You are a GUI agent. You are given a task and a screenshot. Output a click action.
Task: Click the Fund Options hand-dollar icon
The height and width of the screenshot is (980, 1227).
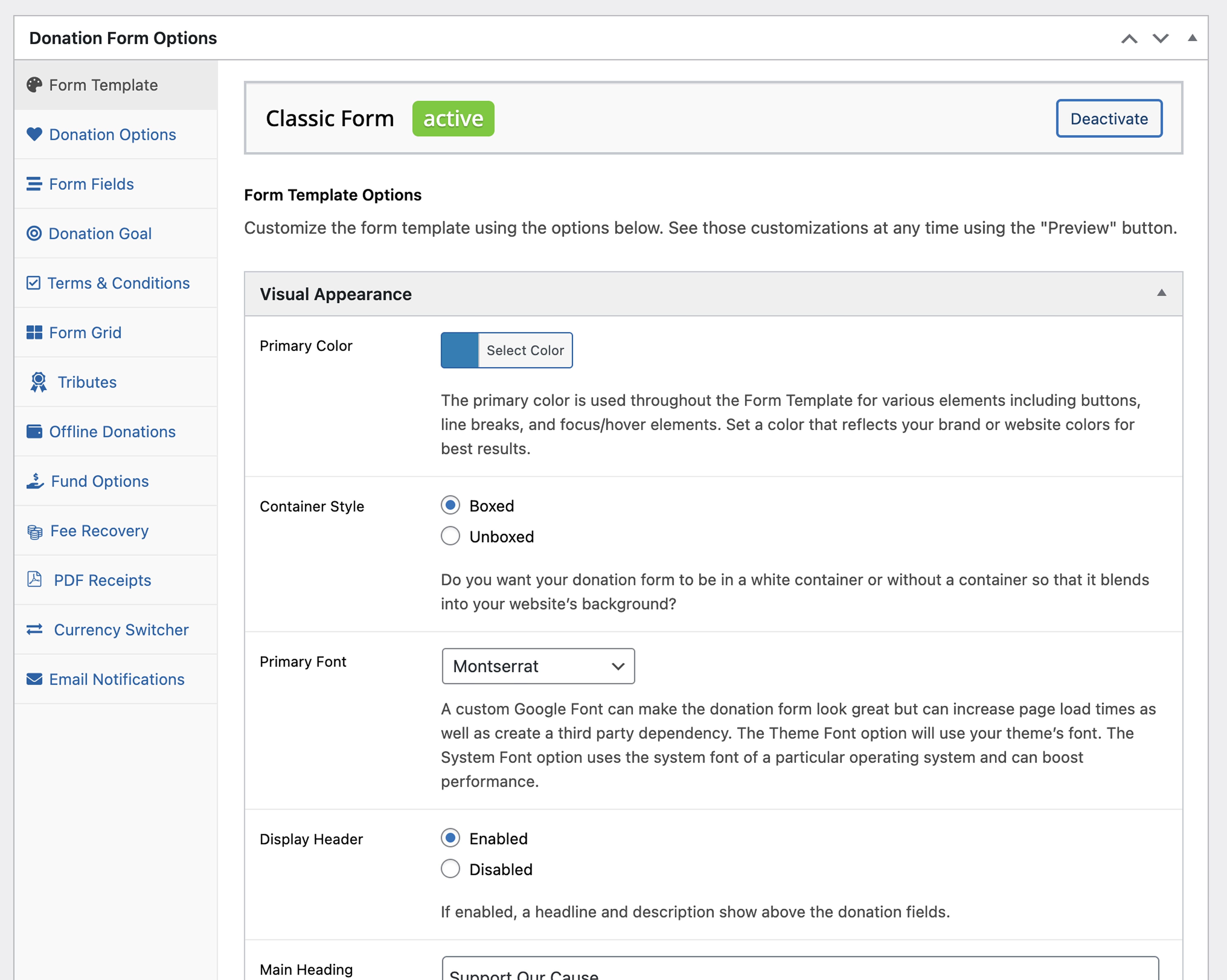[x=35, y=481]
